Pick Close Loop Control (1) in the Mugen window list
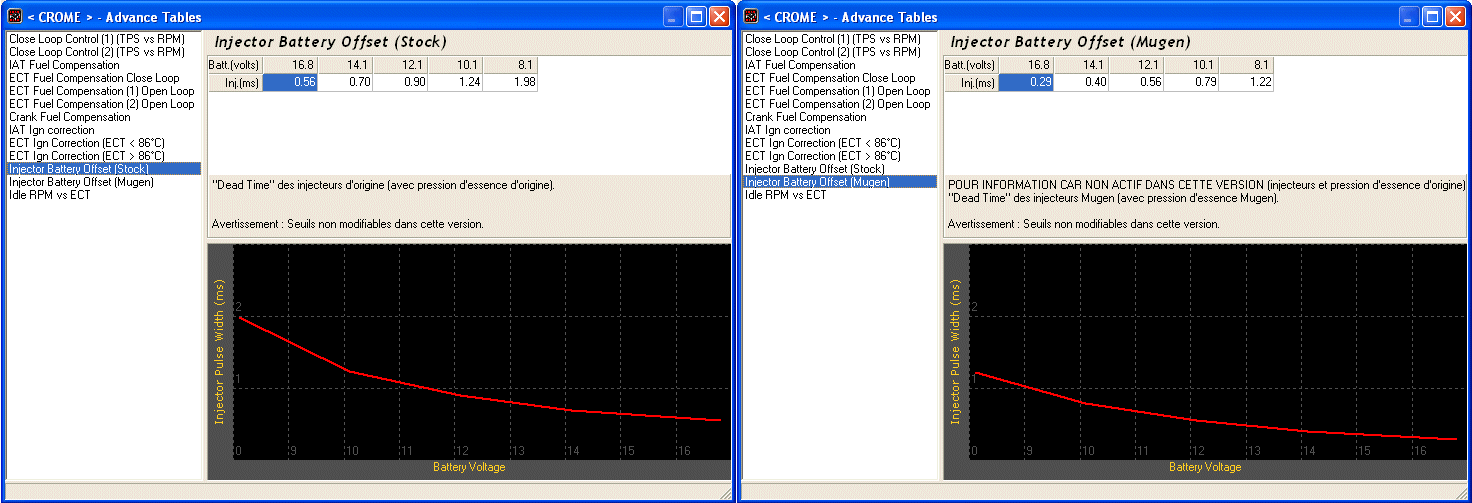The width and height of the screenshot is (1472, 503). click(832, 39)
